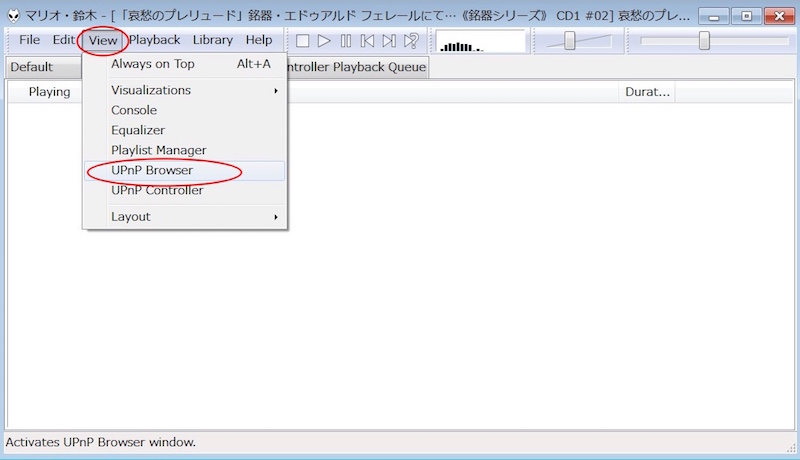Switch to the Default playlist tab
This screenshot has width=800, height=460.
point(43,67)
